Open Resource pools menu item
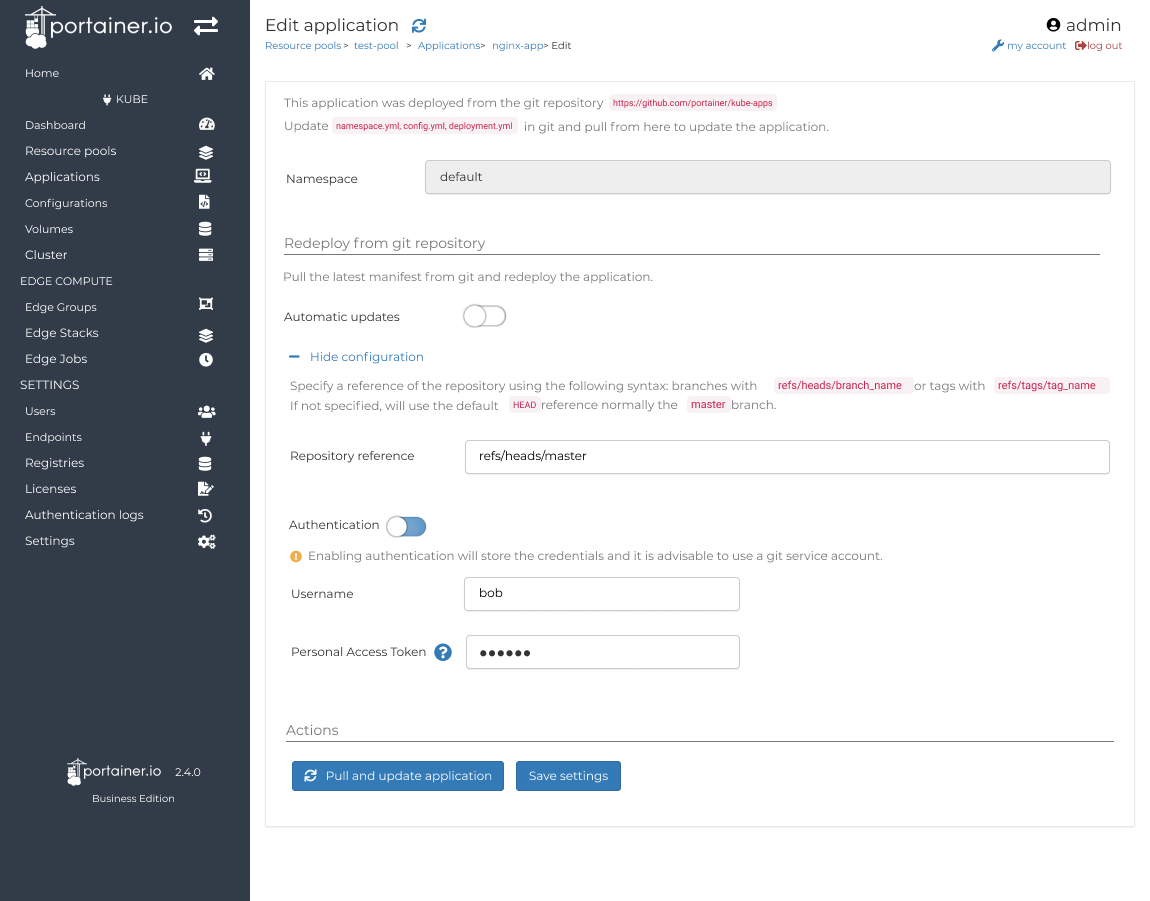Viewport: 1150px width, 901px height. (x=70, y=150)
